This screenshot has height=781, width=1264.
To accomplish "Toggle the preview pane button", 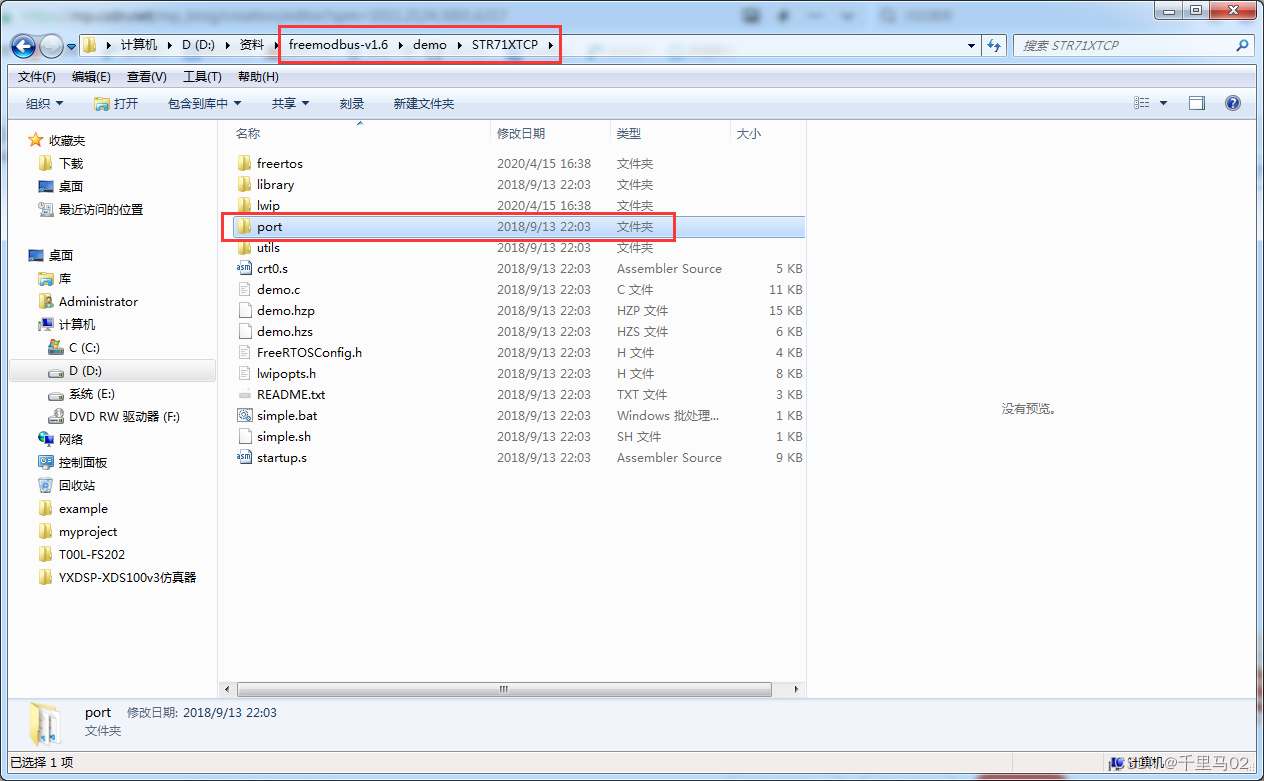I will pos(1197,103).
